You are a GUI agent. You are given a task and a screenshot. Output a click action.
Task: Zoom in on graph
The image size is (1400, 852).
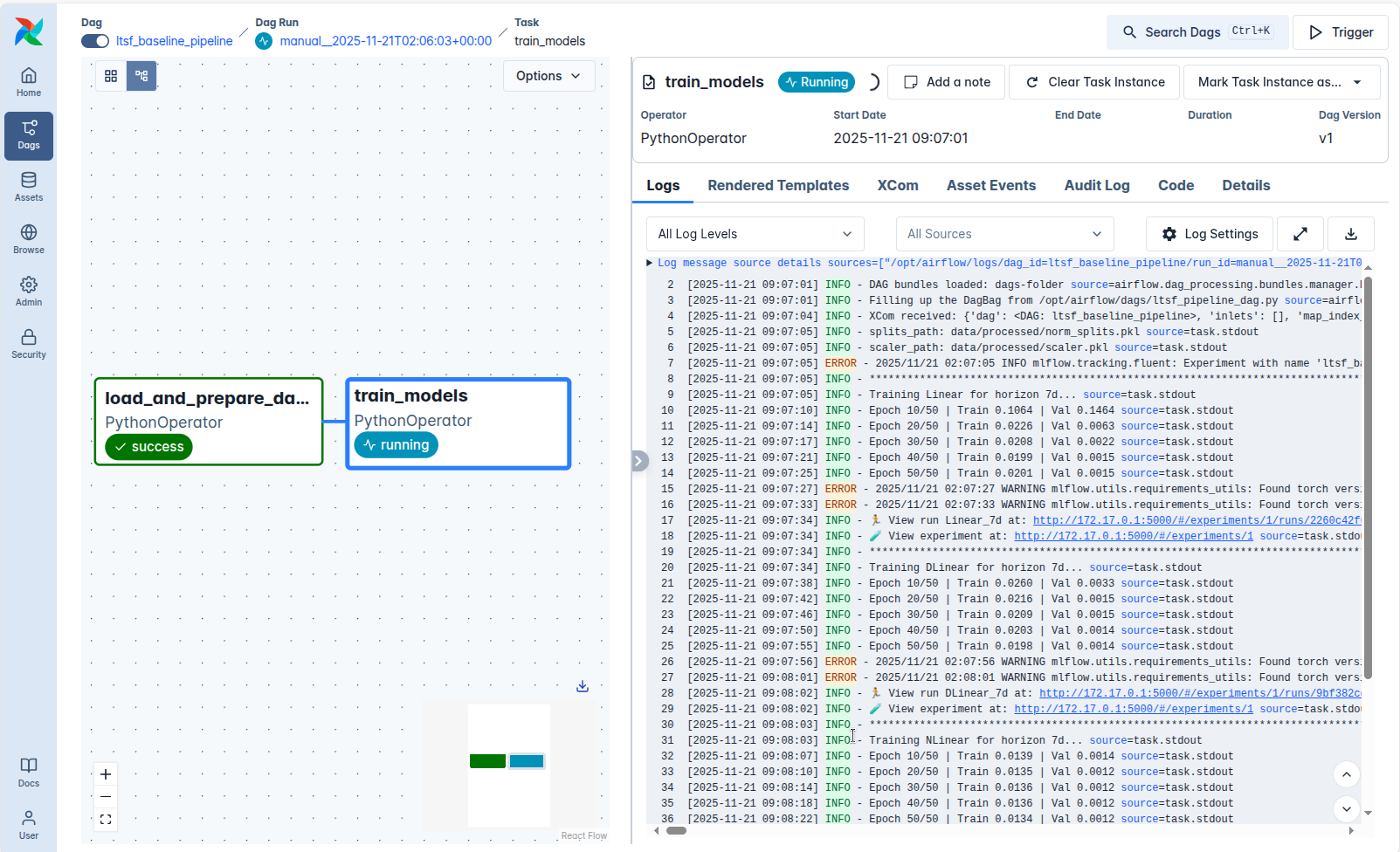pyautogui.click(x=106, y=774)
